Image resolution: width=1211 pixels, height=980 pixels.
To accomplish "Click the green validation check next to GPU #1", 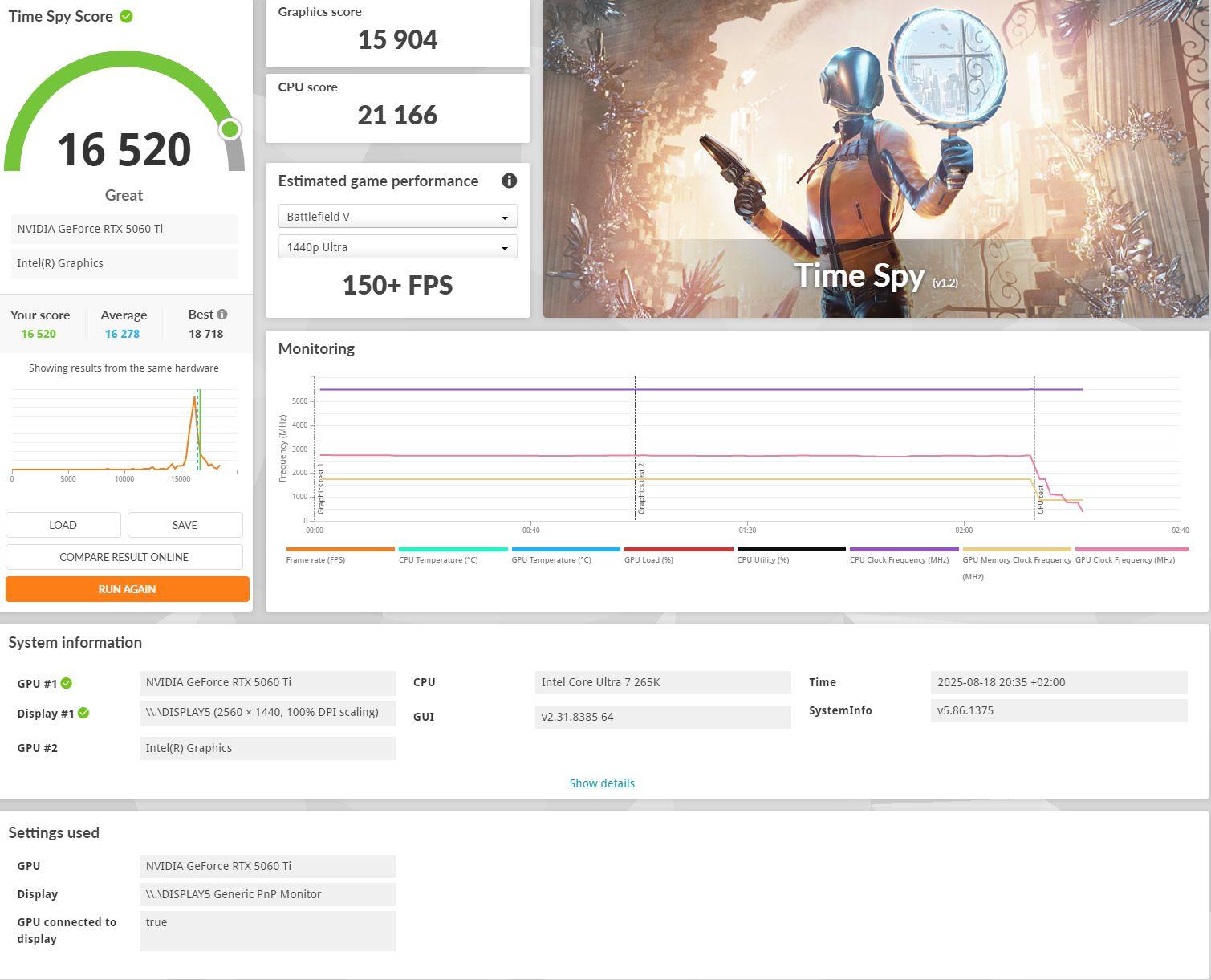I will [67, 683].
